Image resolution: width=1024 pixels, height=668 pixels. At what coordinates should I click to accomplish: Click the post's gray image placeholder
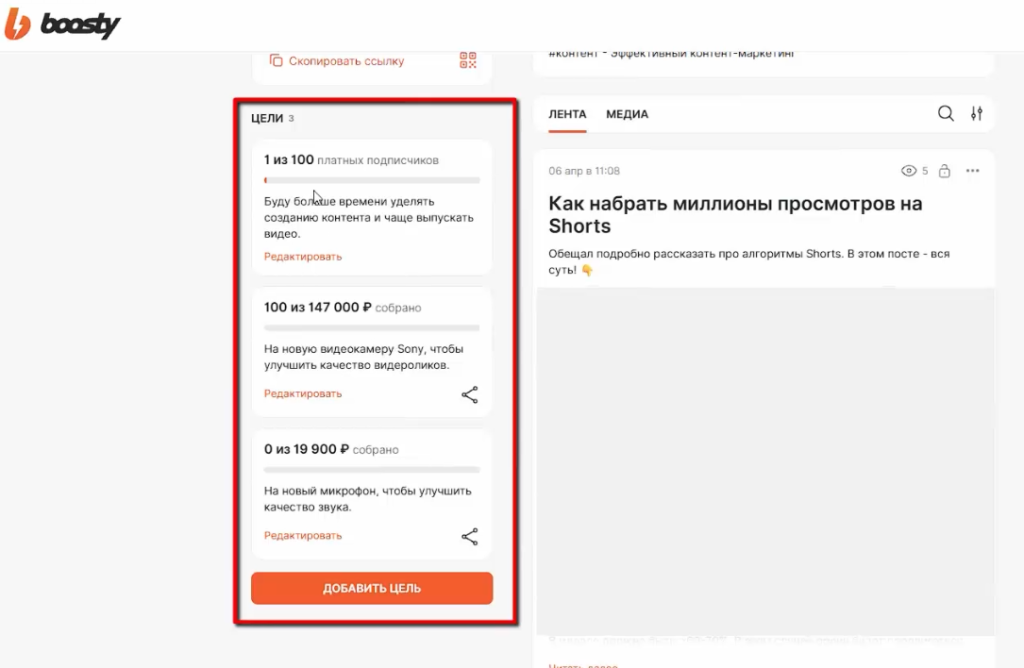(765, 461)
